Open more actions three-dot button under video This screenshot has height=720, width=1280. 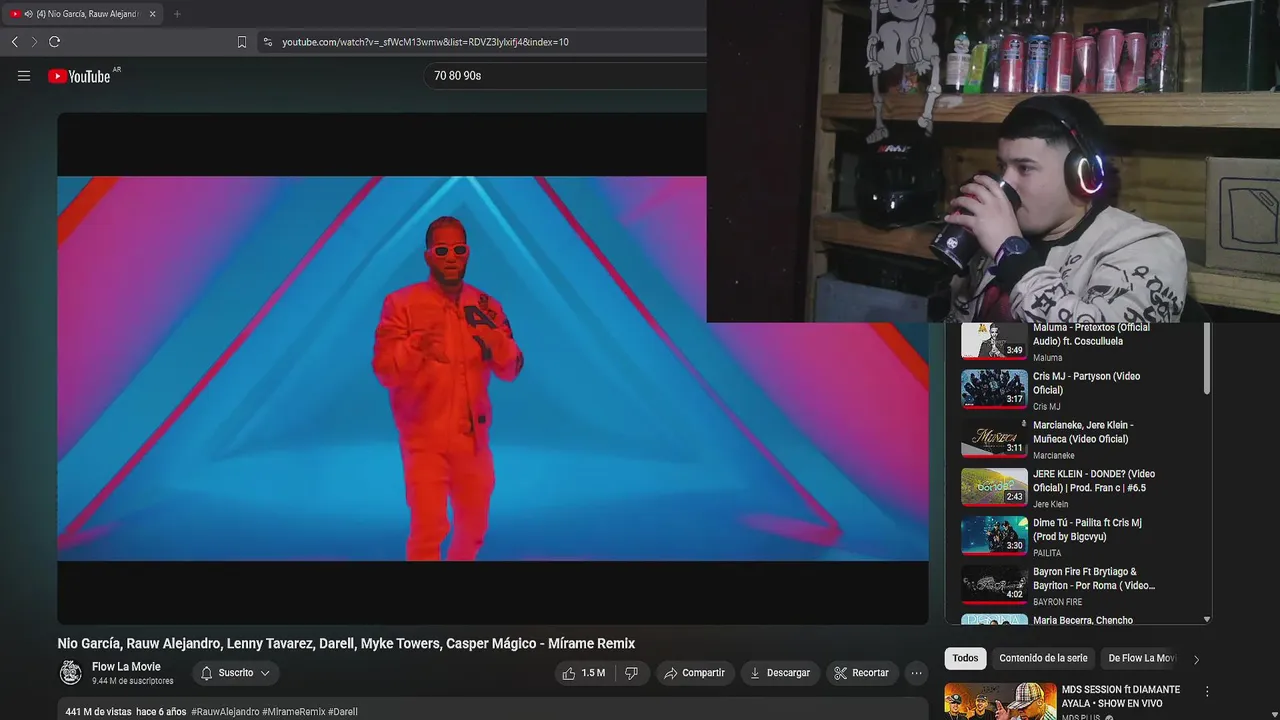tap(917, 673)
